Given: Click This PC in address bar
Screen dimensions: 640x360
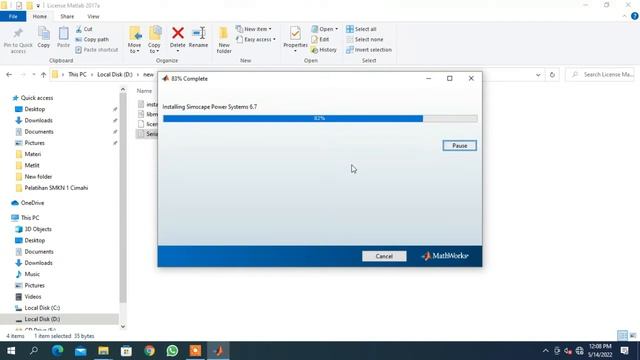Looking at the screenshot, I should pyautogui.click(x=77, y=75).
